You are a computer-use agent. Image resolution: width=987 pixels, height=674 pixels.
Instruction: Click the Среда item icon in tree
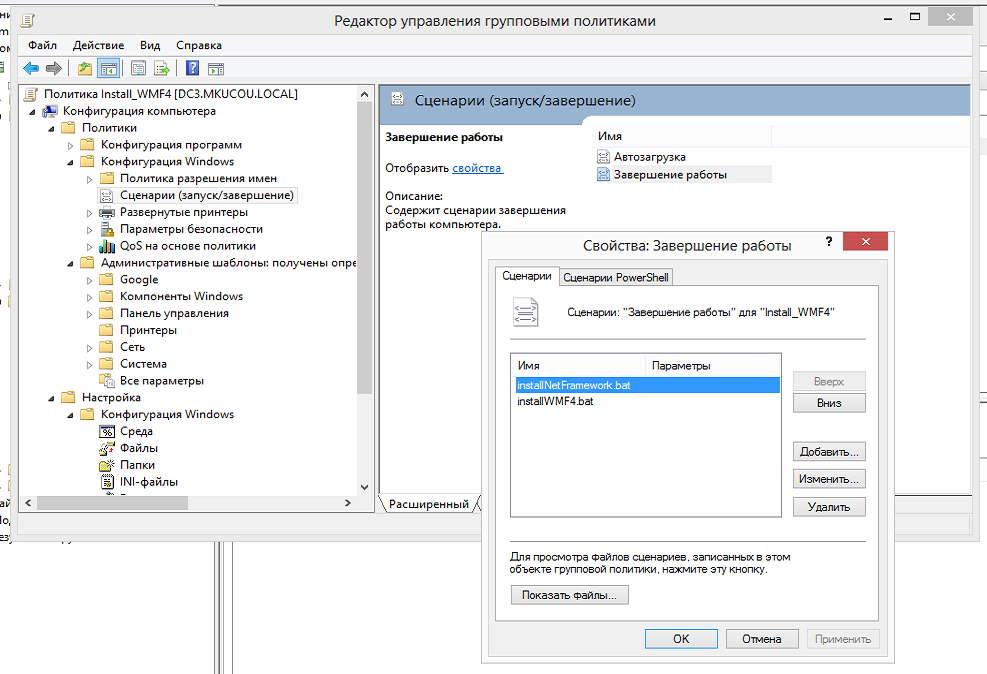(x=107, y=432)
